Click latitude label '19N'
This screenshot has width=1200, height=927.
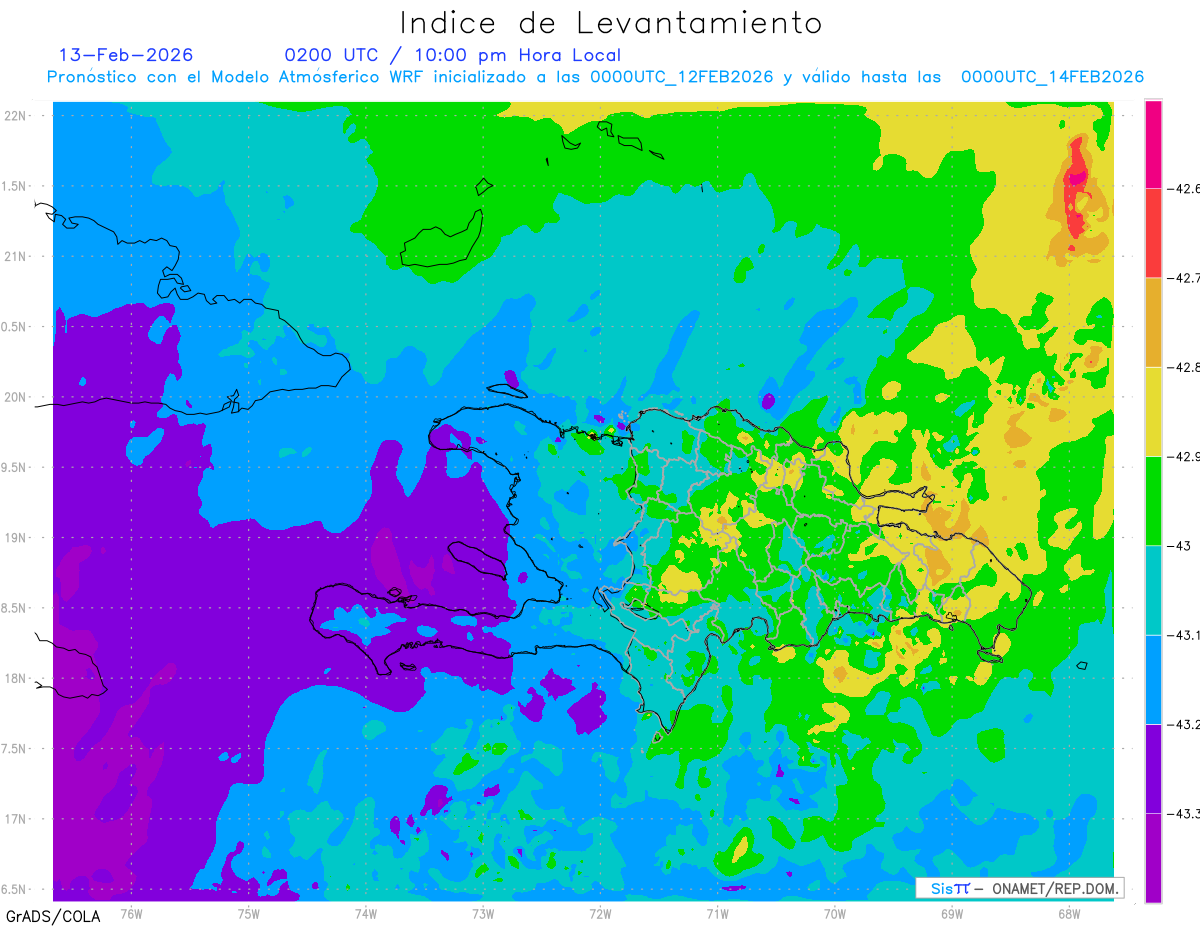coord(16,538)
